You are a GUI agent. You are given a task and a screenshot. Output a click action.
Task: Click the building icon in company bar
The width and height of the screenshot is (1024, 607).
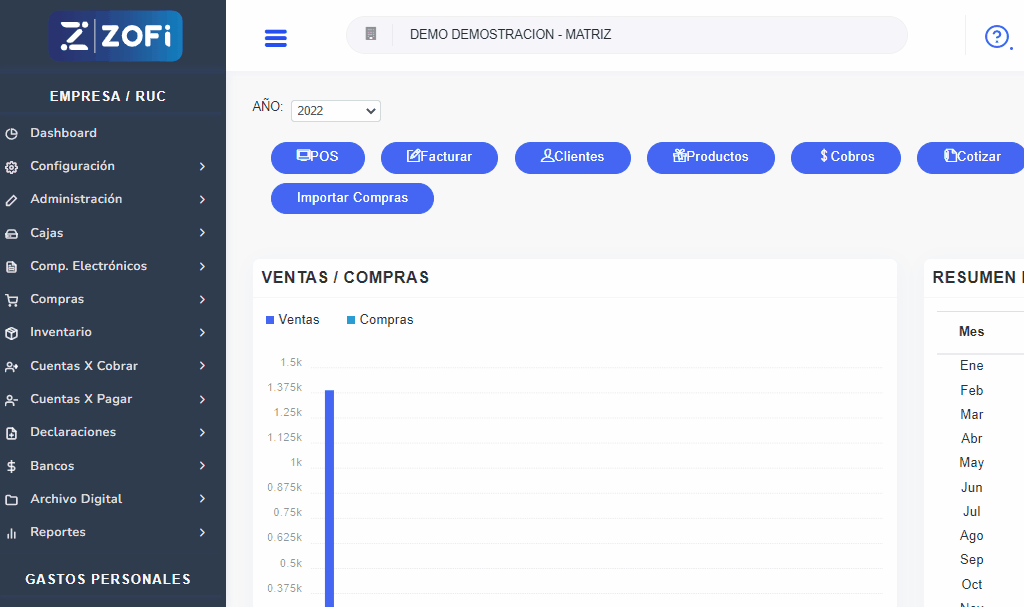[371, 34]
